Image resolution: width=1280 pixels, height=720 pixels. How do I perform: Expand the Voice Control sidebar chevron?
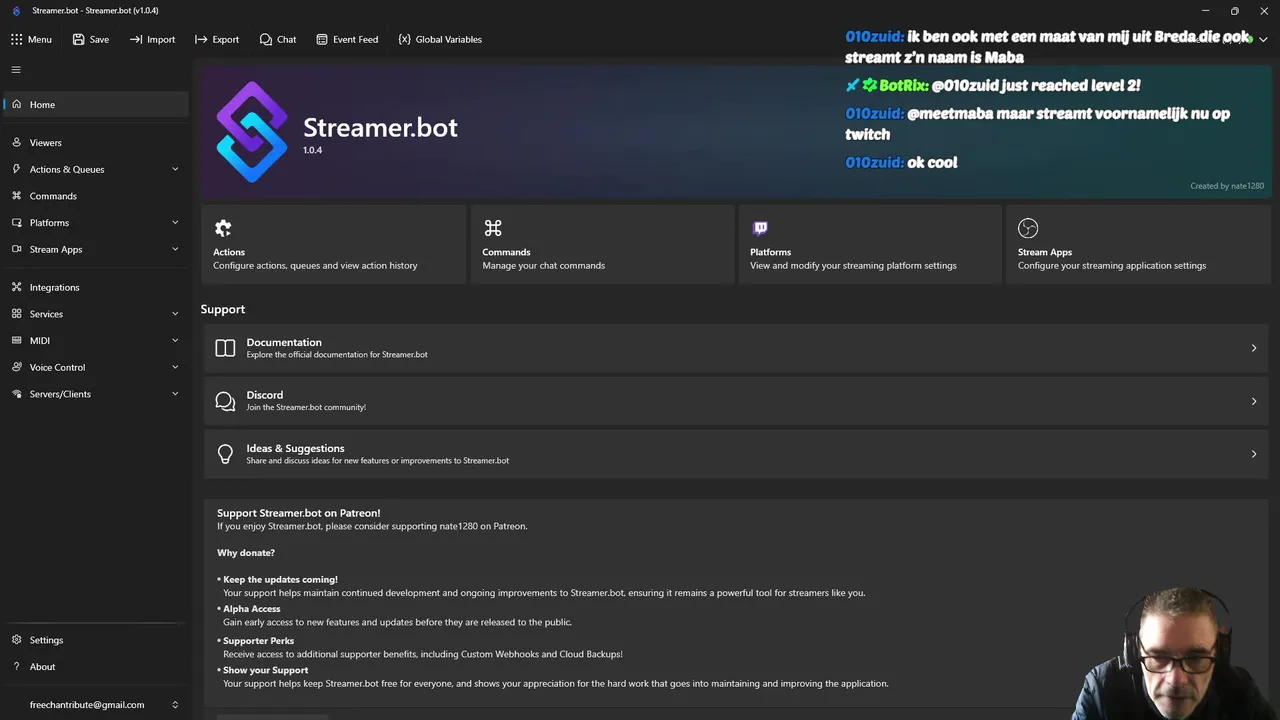175,367
